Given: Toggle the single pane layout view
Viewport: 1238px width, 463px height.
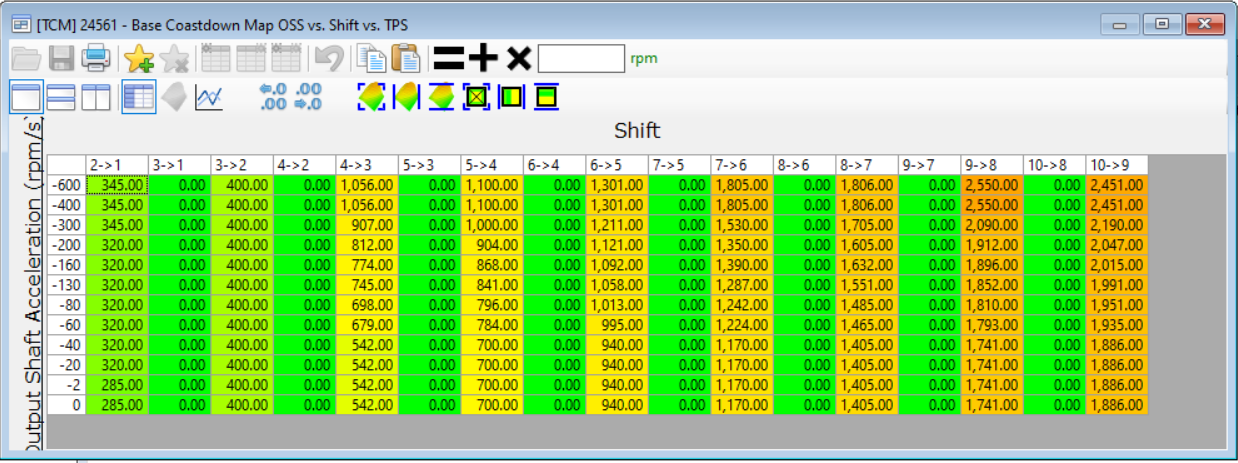Looking at the screenshot, I should click(x=26, y=97).
